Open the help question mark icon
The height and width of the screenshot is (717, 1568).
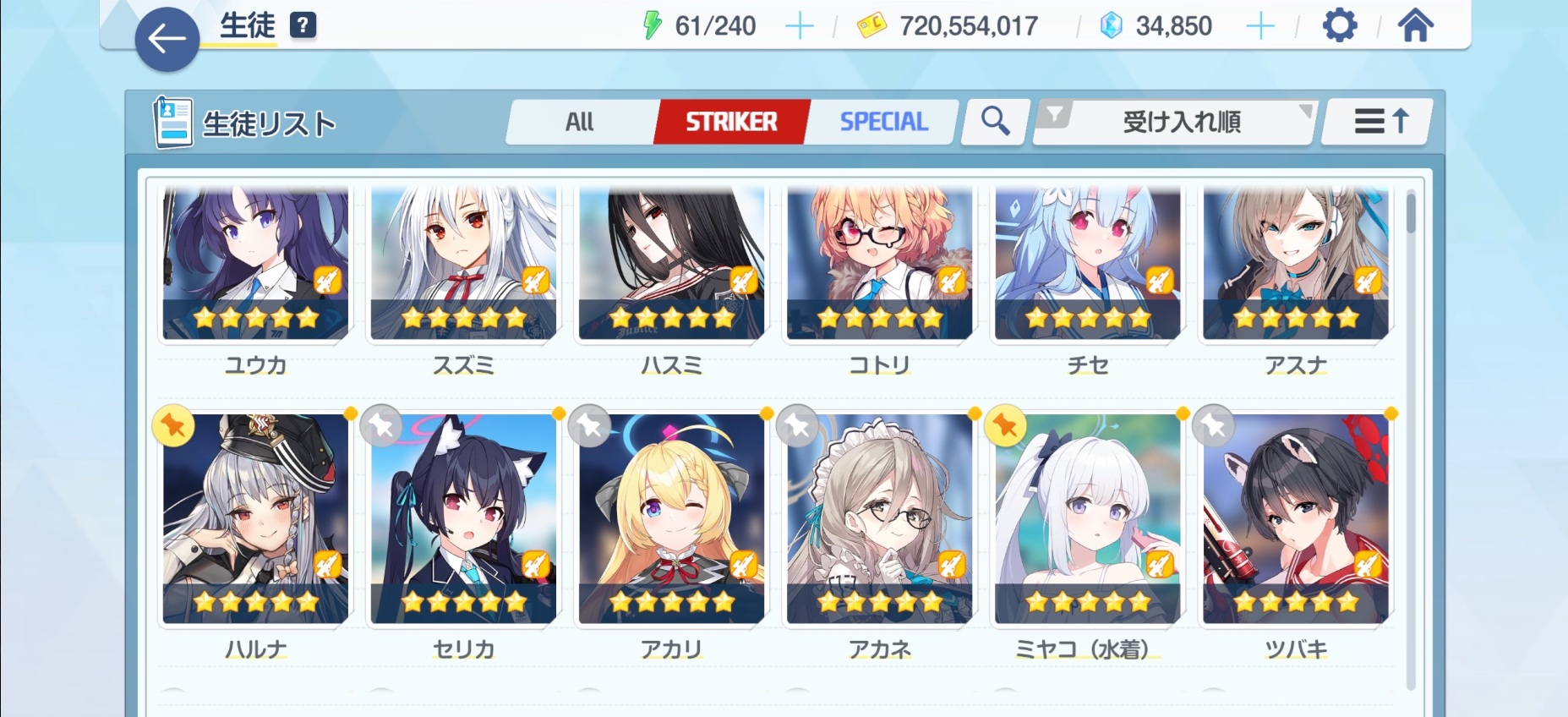coord(303,25)
